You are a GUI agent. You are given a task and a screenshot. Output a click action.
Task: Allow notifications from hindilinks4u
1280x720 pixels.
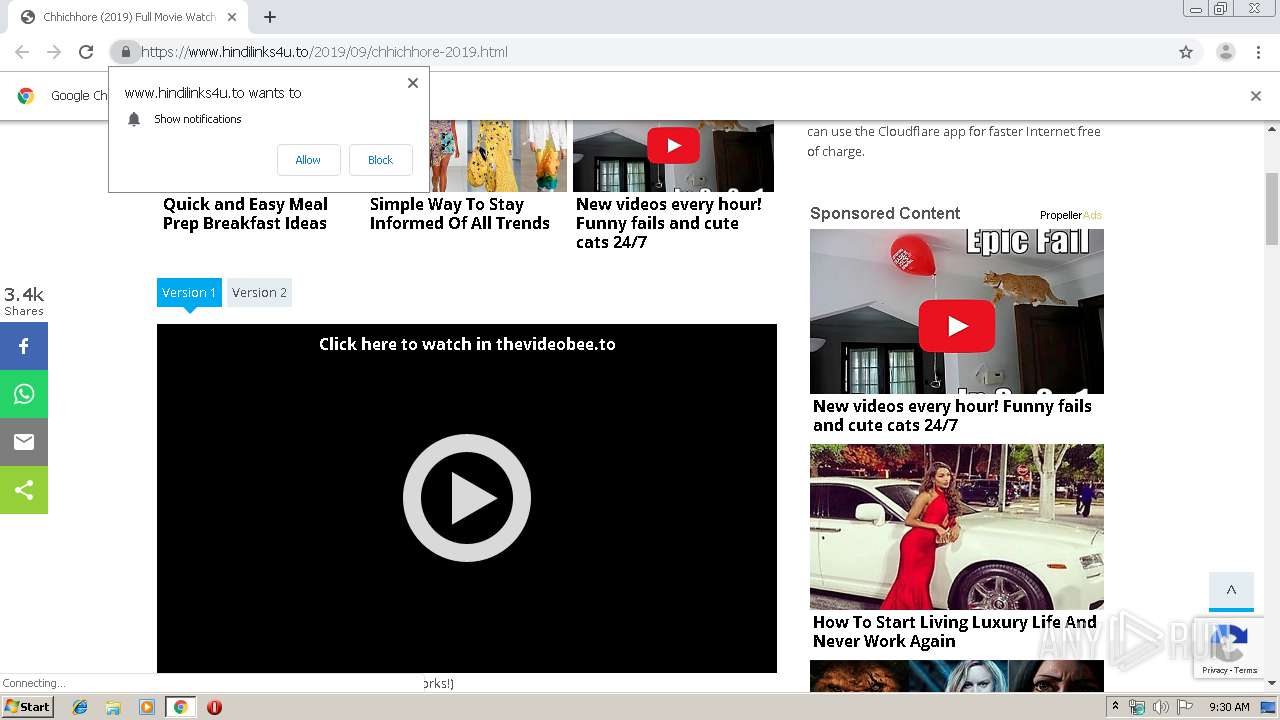[308, 160]
